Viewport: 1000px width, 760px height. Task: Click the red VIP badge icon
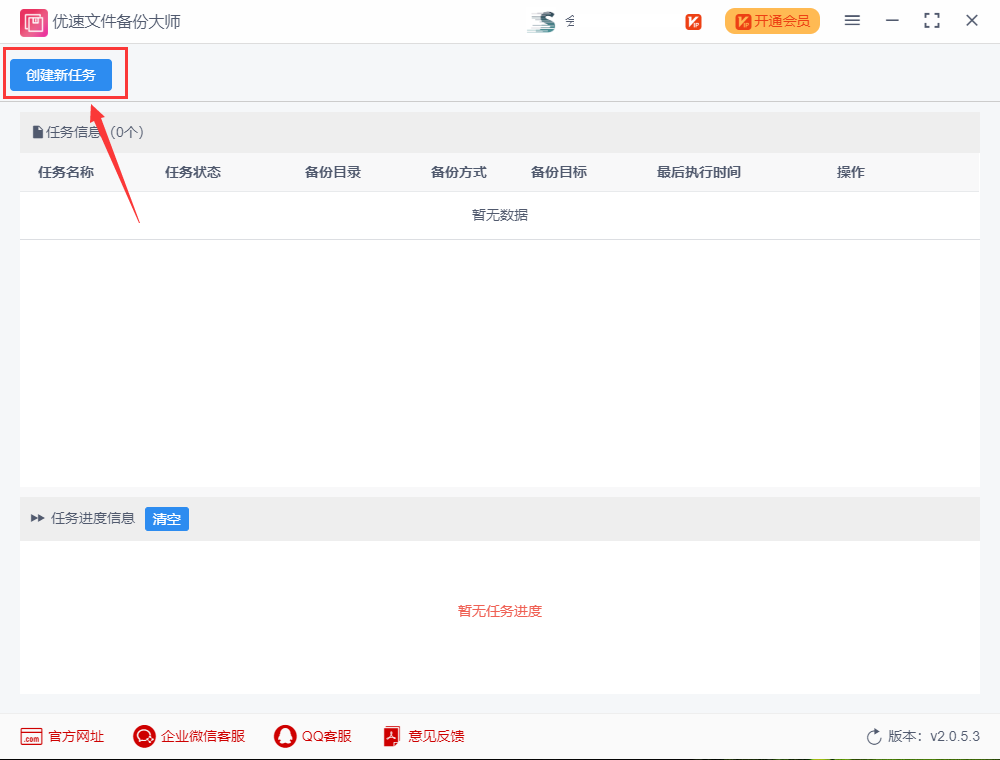693,22
